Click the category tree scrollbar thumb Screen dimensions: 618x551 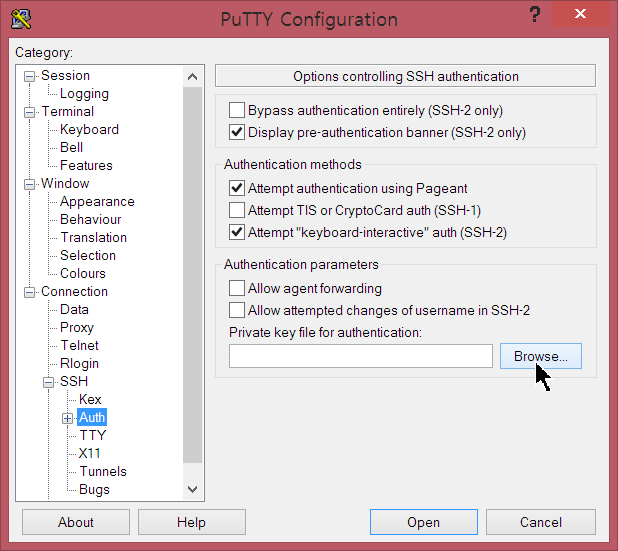(192, 275)
